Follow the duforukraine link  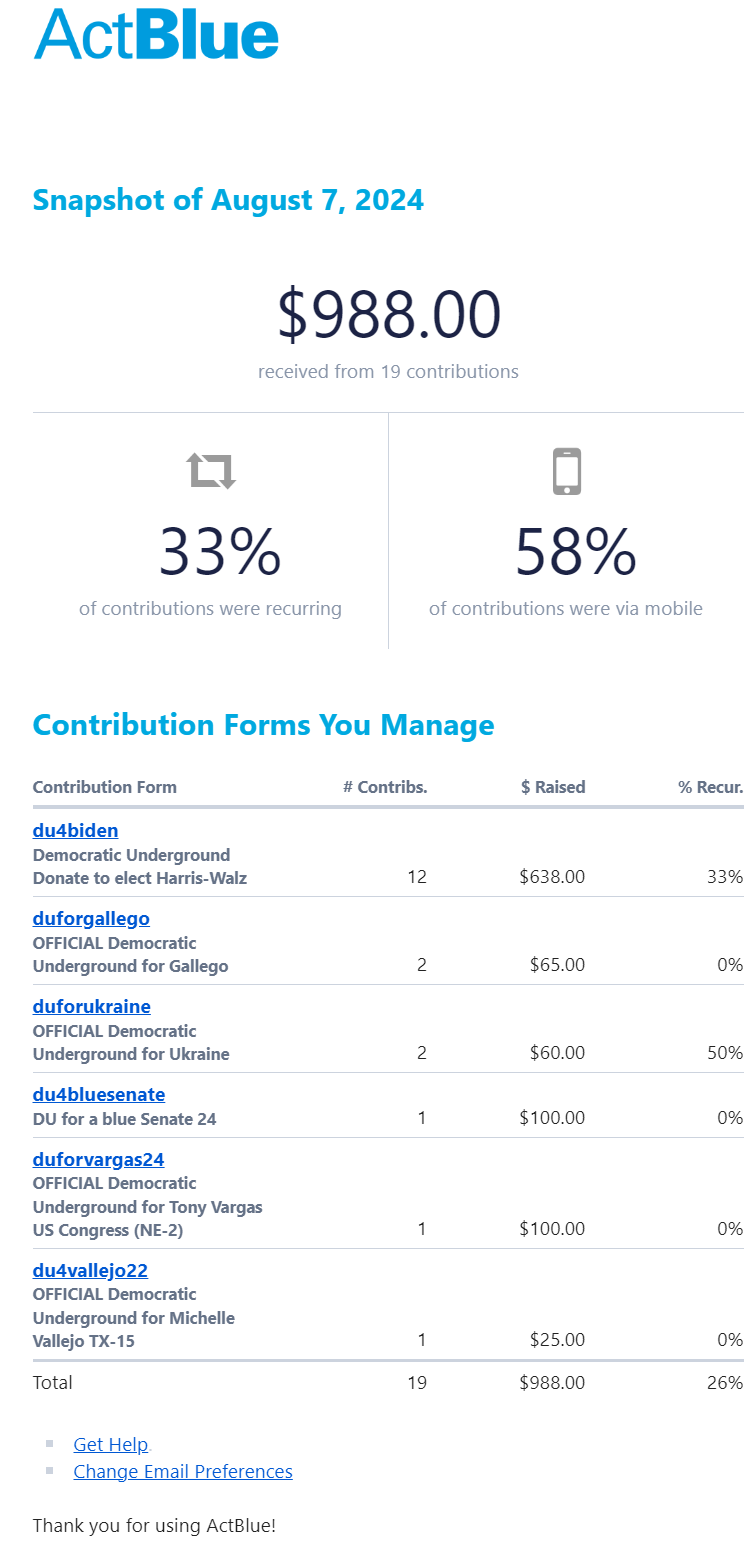(x=92, y=1006)
